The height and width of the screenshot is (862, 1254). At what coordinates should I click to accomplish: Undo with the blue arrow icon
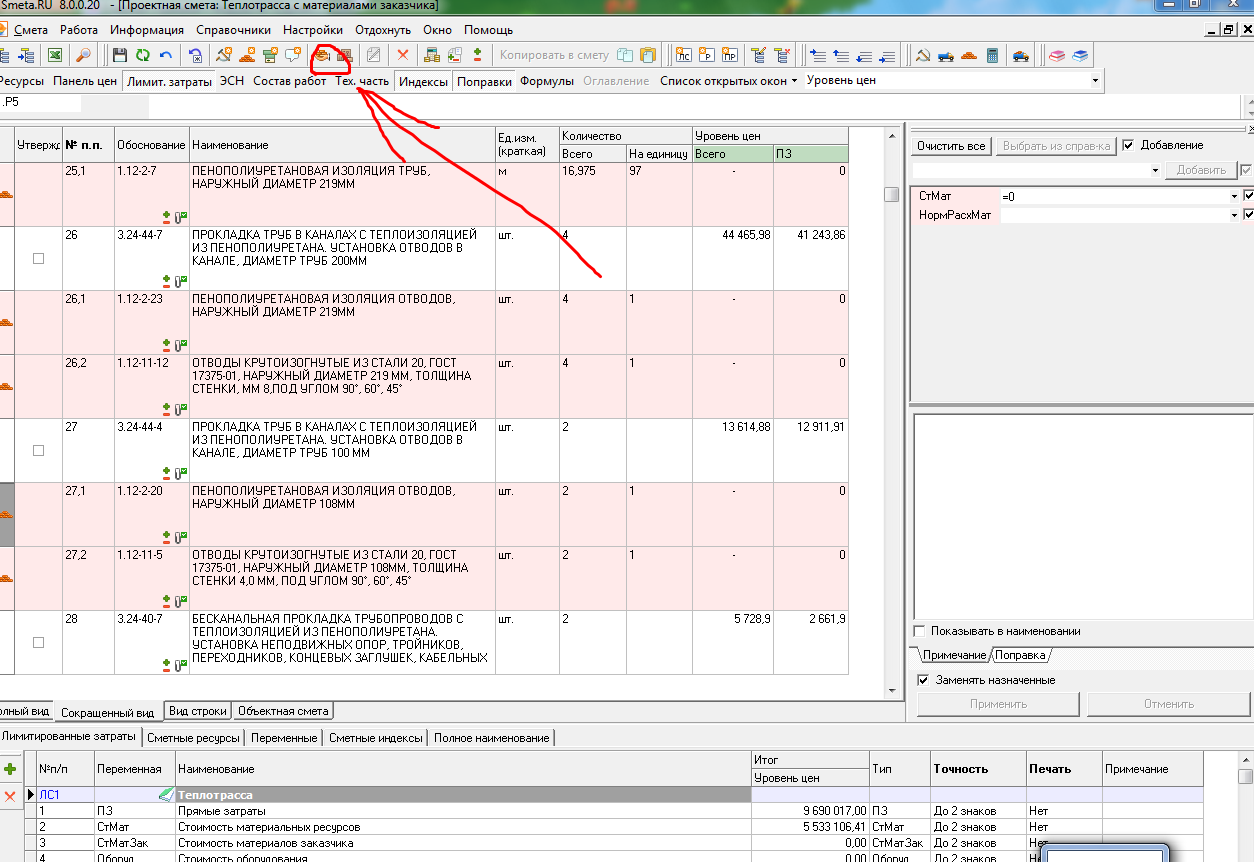click(x=166, y=55)
